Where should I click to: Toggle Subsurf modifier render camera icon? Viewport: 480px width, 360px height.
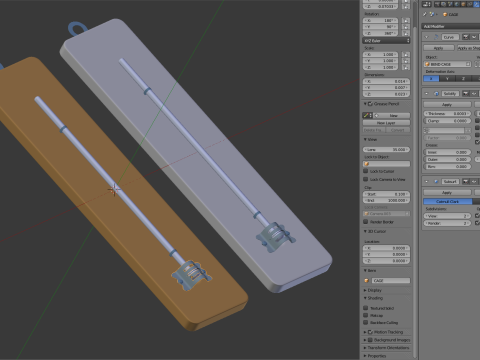tap(466, 182)
